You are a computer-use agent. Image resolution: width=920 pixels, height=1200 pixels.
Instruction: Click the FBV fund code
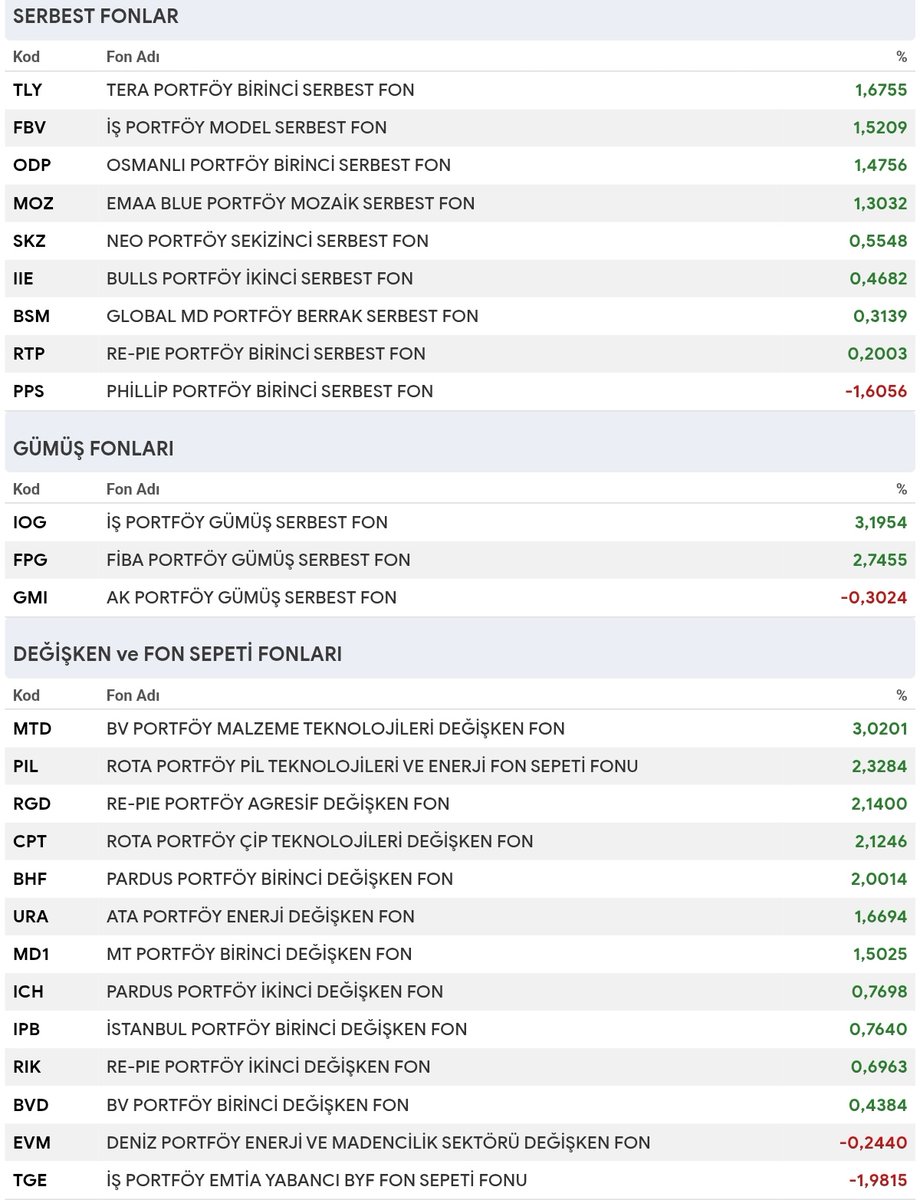pyautogui.click(x=29, y=128)
